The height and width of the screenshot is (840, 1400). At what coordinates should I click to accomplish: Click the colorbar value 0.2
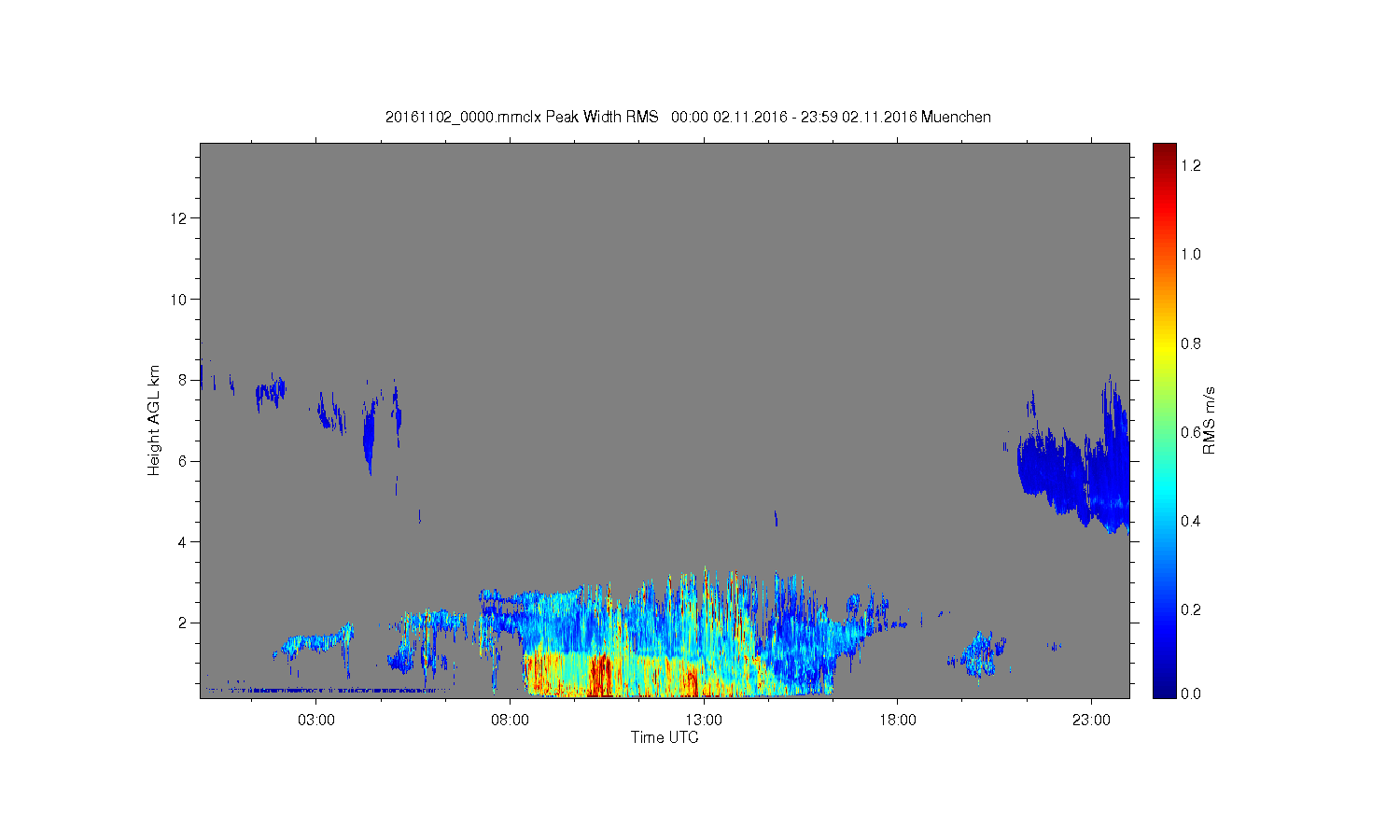[1191, 610]
